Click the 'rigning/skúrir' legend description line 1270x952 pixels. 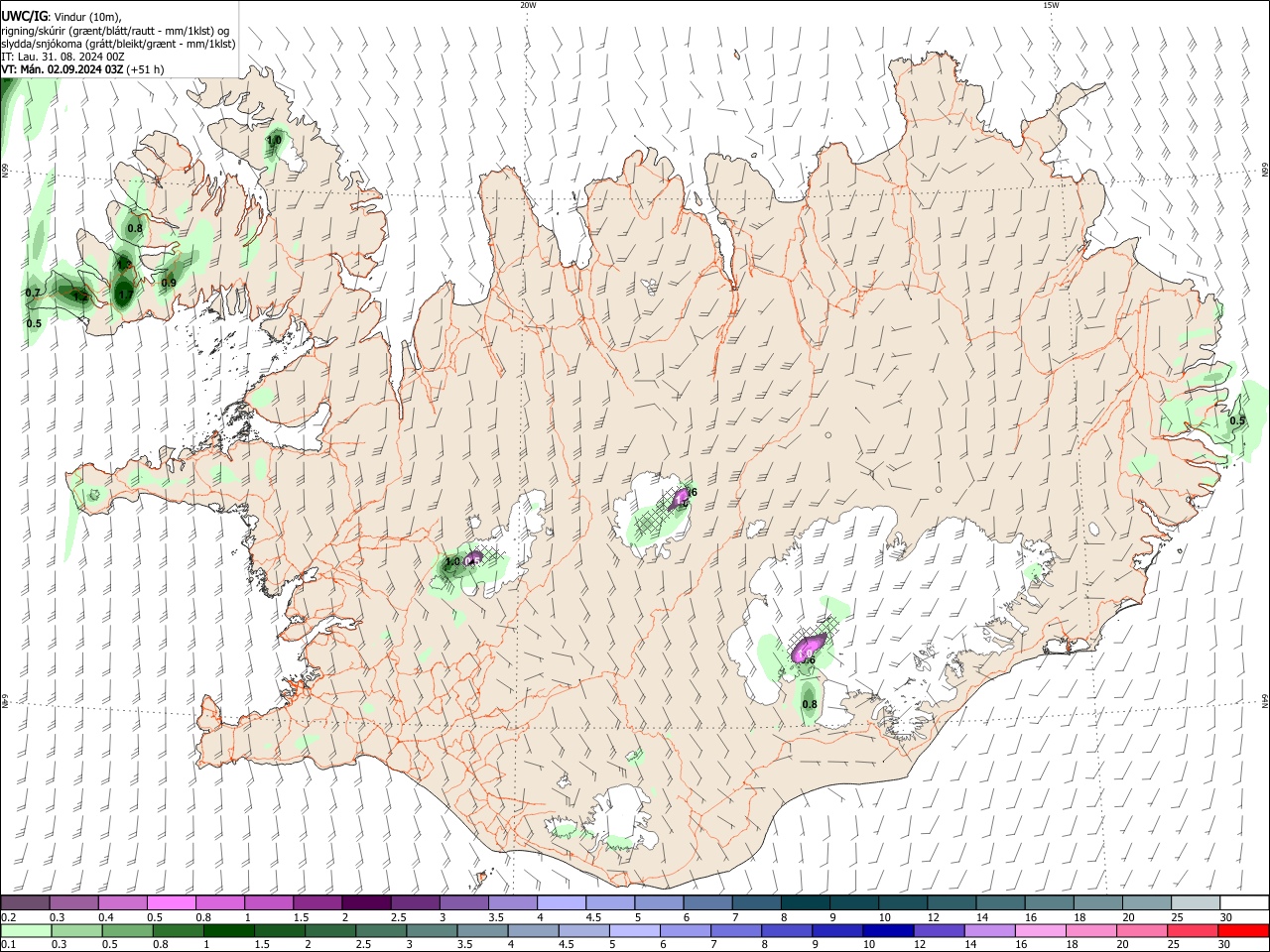(116, 30)
